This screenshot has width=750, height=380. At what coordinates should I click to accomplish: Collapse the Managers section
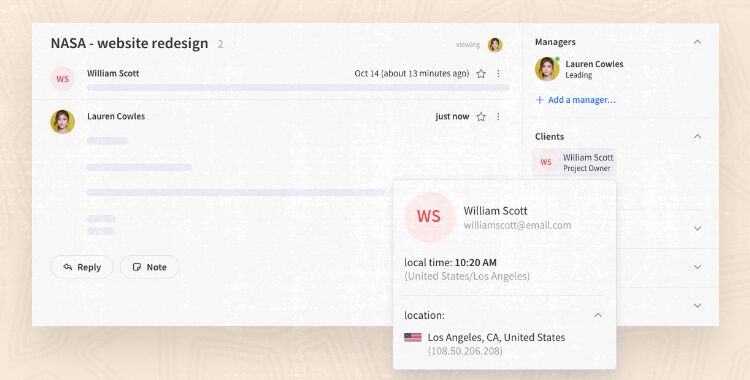pyautogui.click(x=697, y=42)
